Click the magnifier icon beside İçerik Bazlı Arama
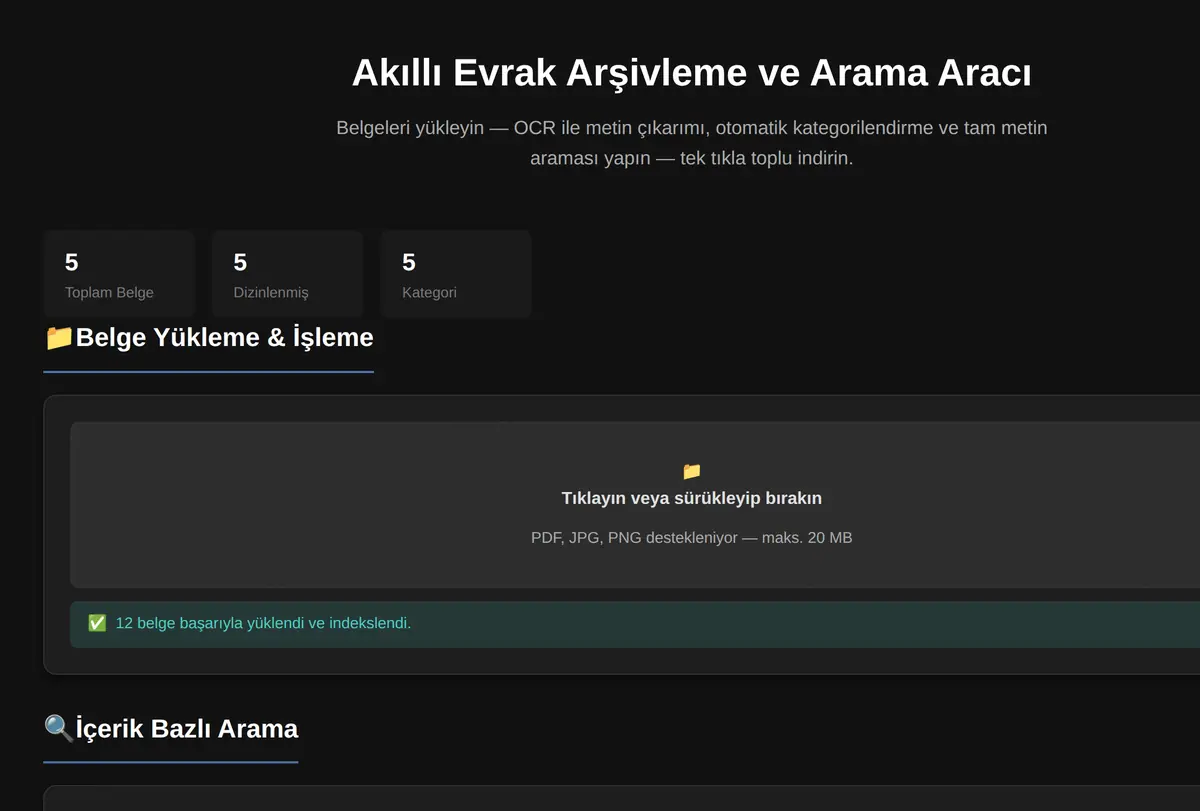The image size is (1200, 811). [59, 728]
